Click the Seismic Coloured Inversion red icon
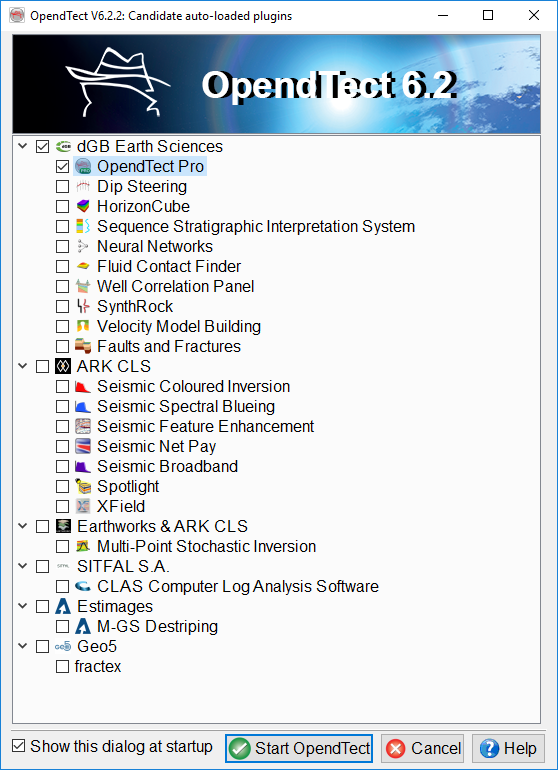This screenshot has width=558, height=770. click(83, 386)
